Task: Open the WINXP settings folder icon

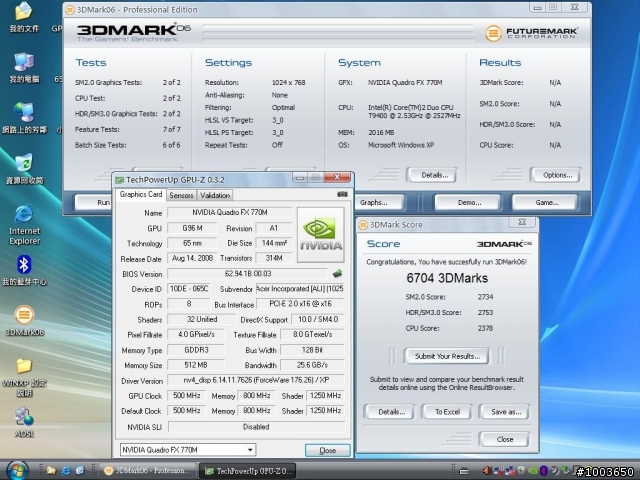Action: click(24, 378)
